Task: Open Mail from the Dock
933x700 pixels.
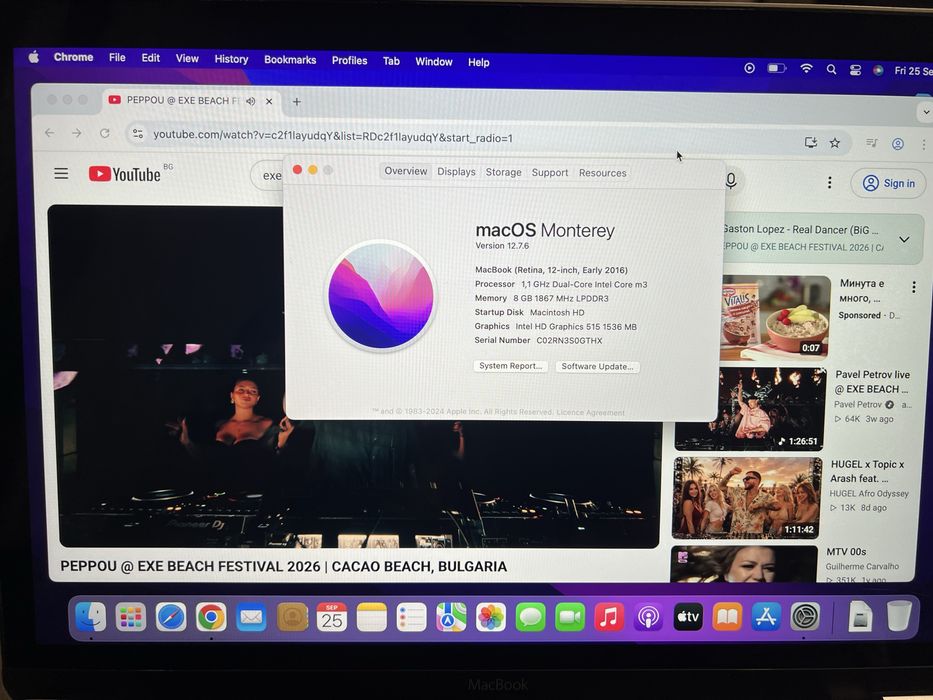Action: click(251, 617)
